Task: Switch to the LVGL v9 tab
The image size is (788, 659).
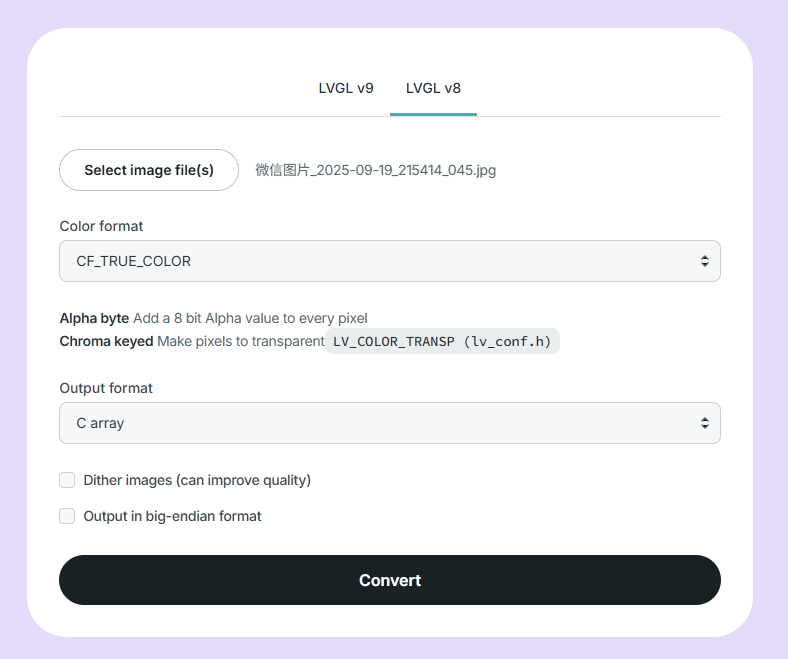Action: [x=346, y=88]
